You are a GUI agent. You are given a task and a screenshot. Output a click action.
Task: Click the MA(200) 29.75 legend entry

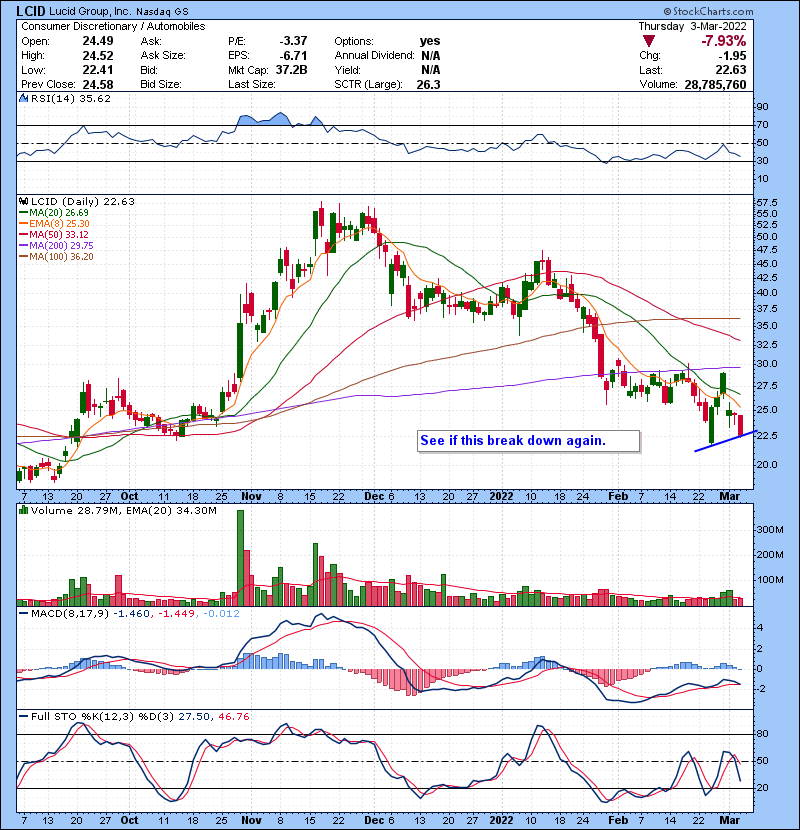[61, 246]
